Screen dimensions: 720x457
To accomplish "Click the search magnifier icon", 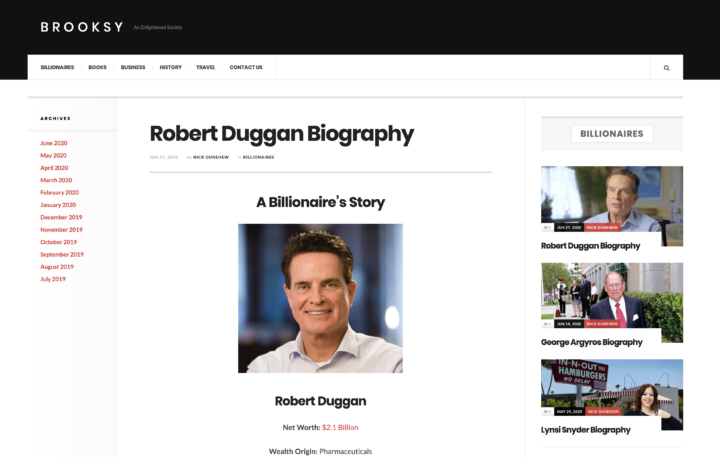I will click(x=666, y=68).
